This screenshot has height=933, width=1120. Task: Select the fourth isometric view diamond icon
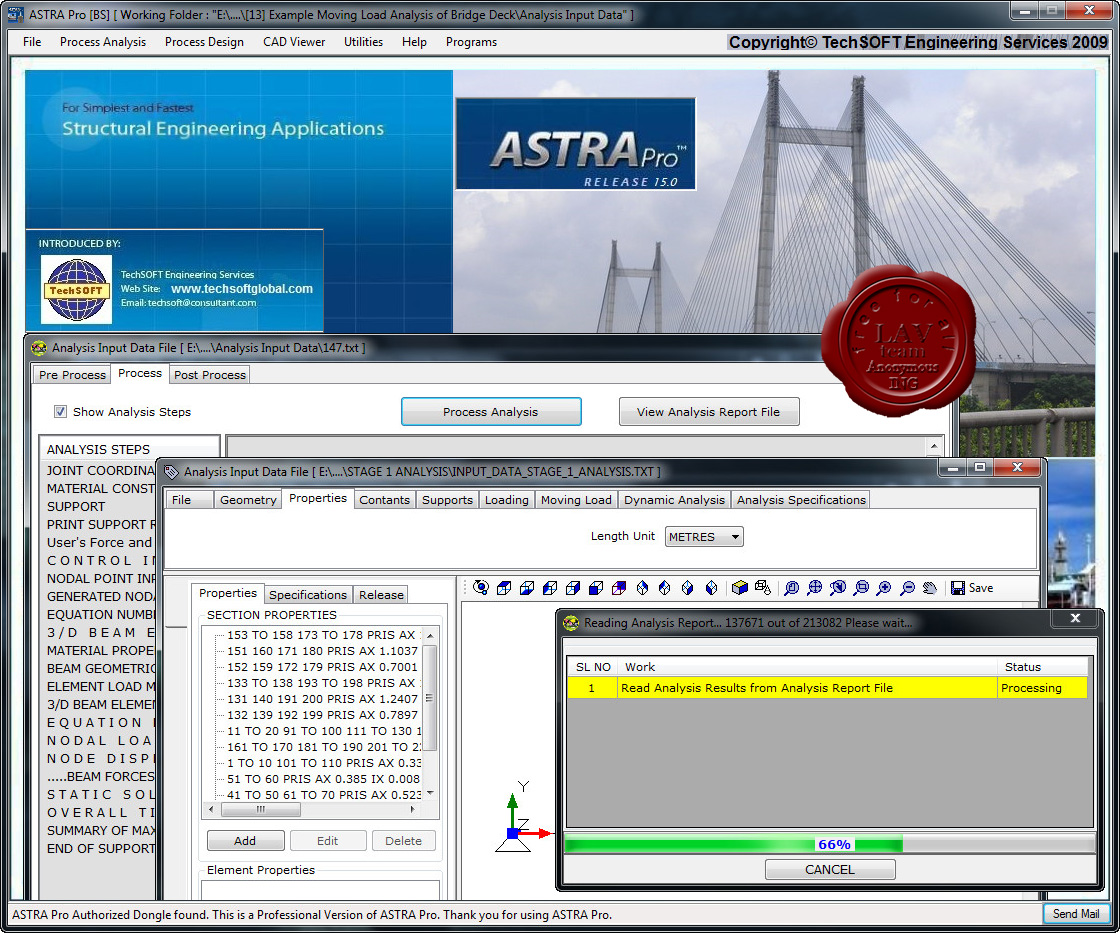(711, 587)
